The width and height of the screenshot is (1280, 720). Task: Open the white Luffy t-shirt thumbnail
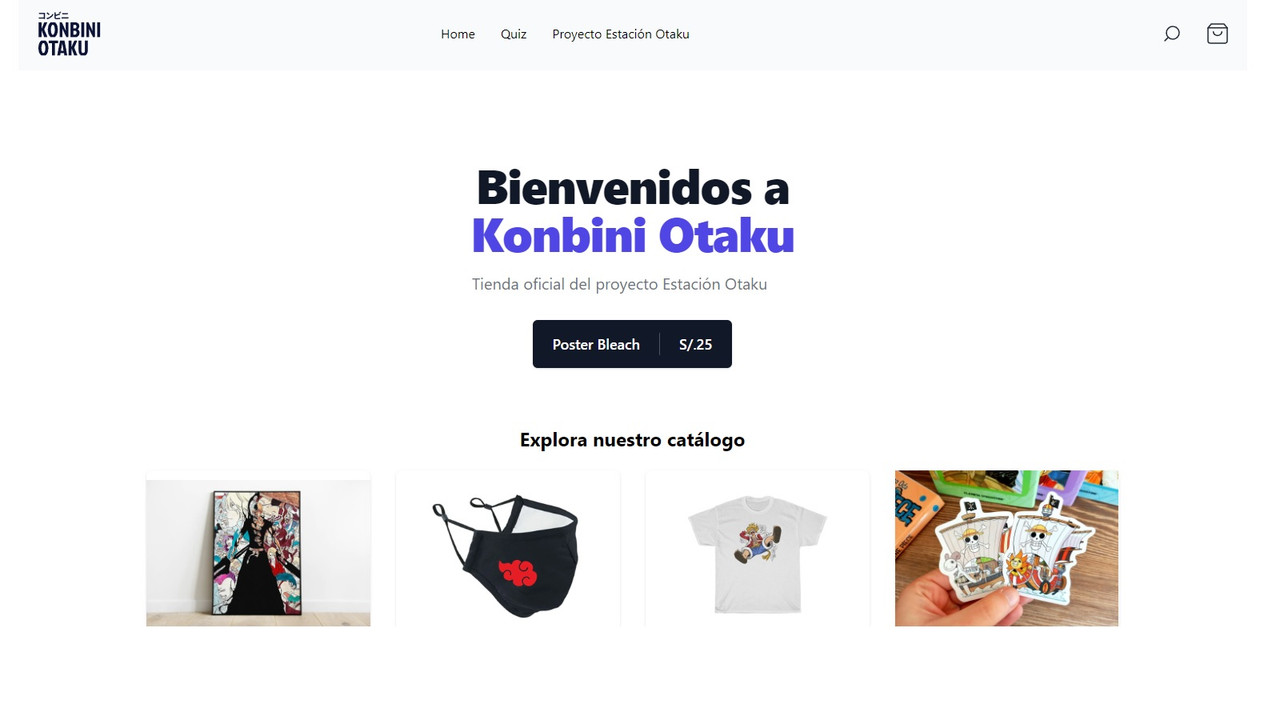pyautogui.click(x=758, y=549)
